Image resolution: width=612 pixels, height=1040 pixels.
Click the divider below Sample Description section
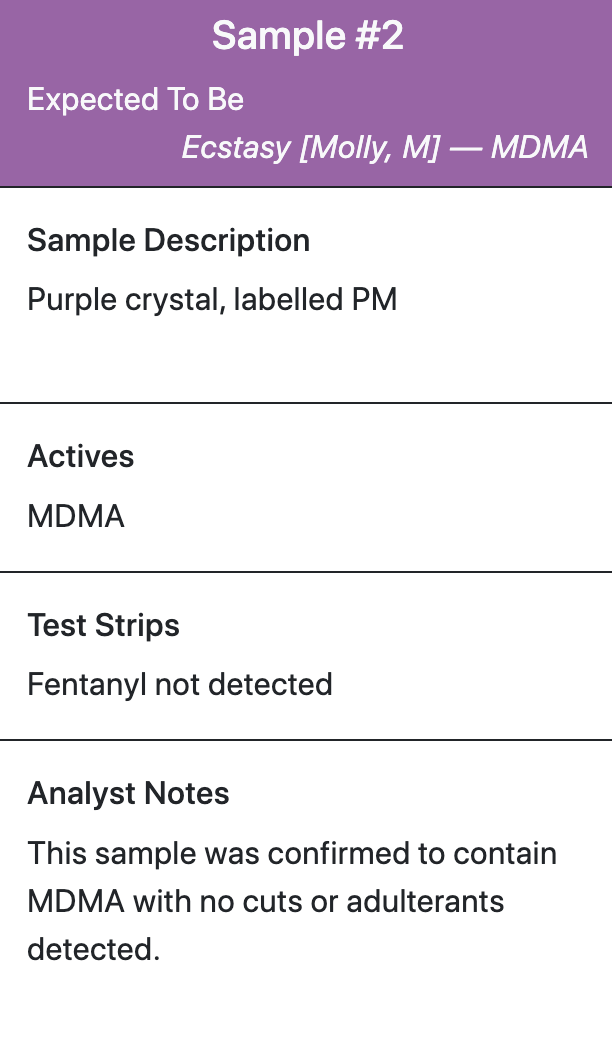point(306,403)
